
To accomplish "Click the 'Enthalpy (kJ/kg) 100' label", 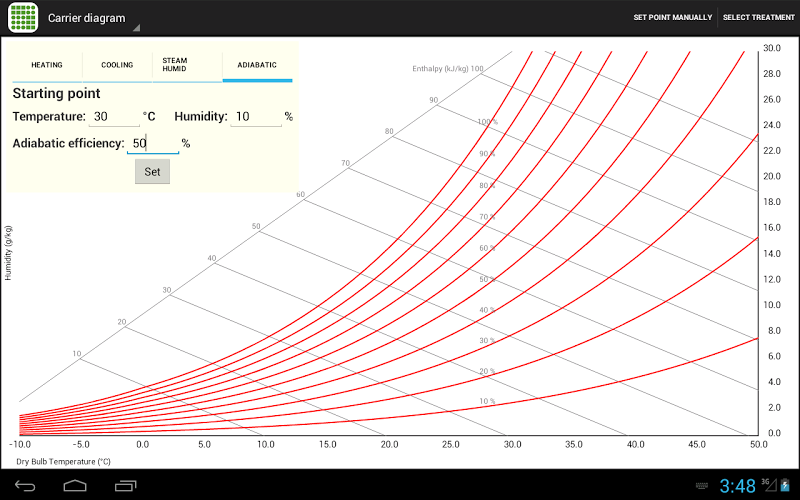I will [x=447, y=69].
